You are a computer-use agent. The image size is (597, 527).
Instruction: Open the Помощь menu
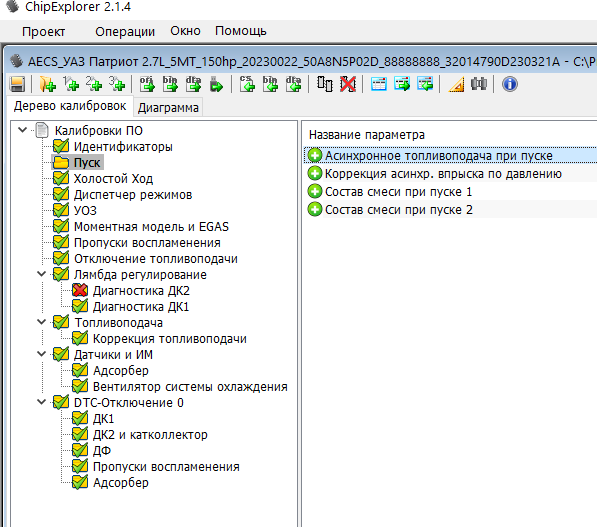coord(241,31)
